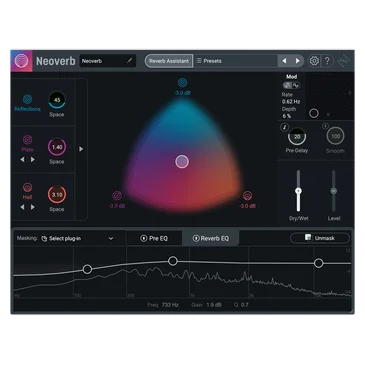
Task: Click the Reflections icon atop blend pad
Action: pos(182,82)
